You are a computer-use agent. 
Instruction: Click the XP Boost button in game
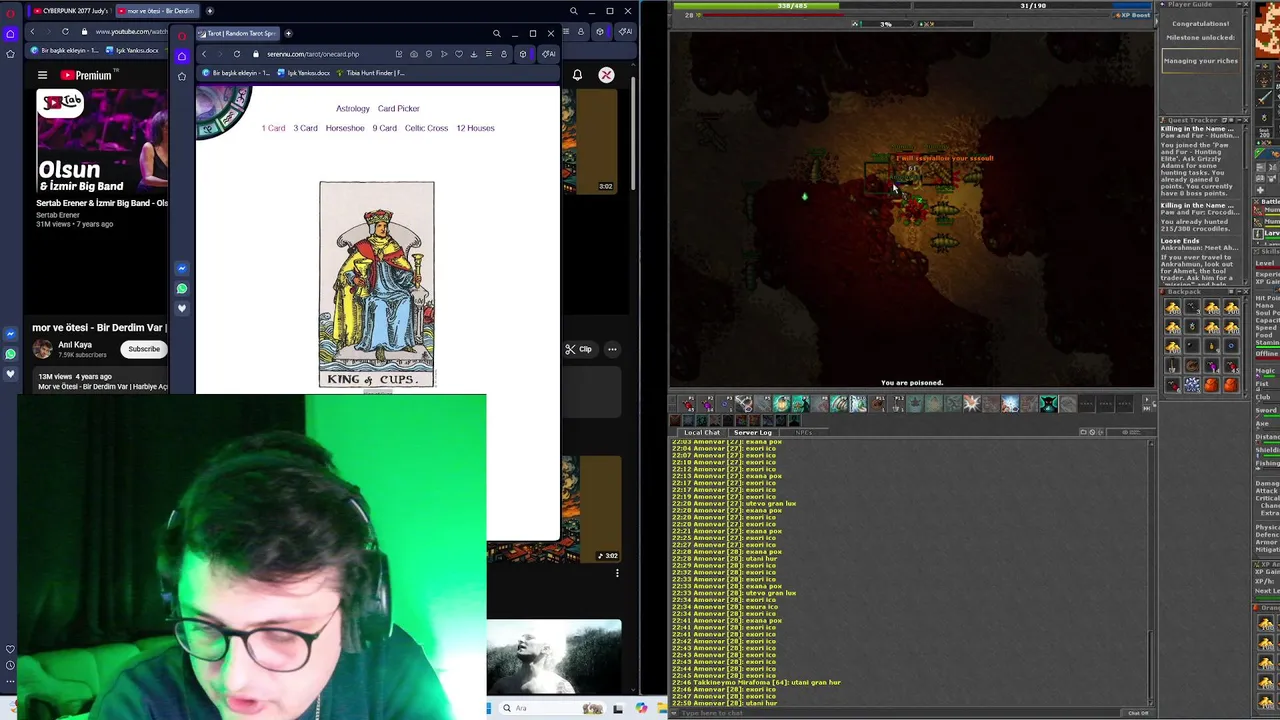(1131, 15)
